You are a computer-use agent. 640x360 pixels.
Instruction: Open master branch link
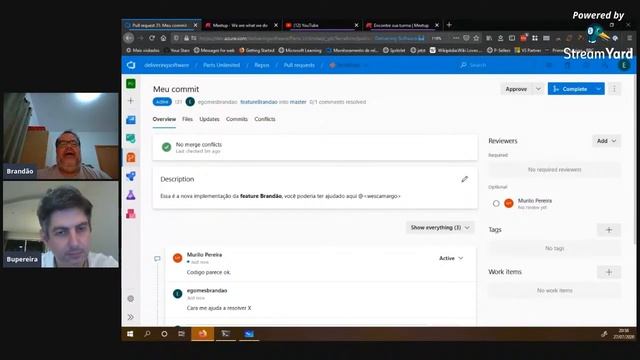[298, 102]
